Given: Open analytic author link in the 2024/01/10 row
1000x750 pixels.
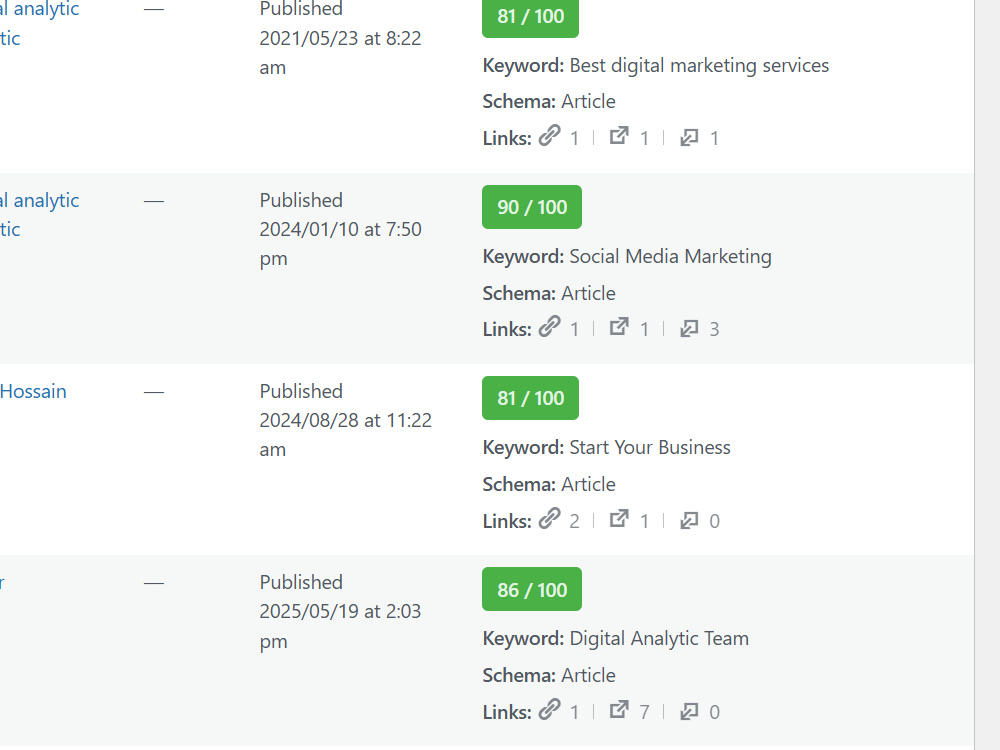Looking at the screenshot, I should click(x=40, y=214).
